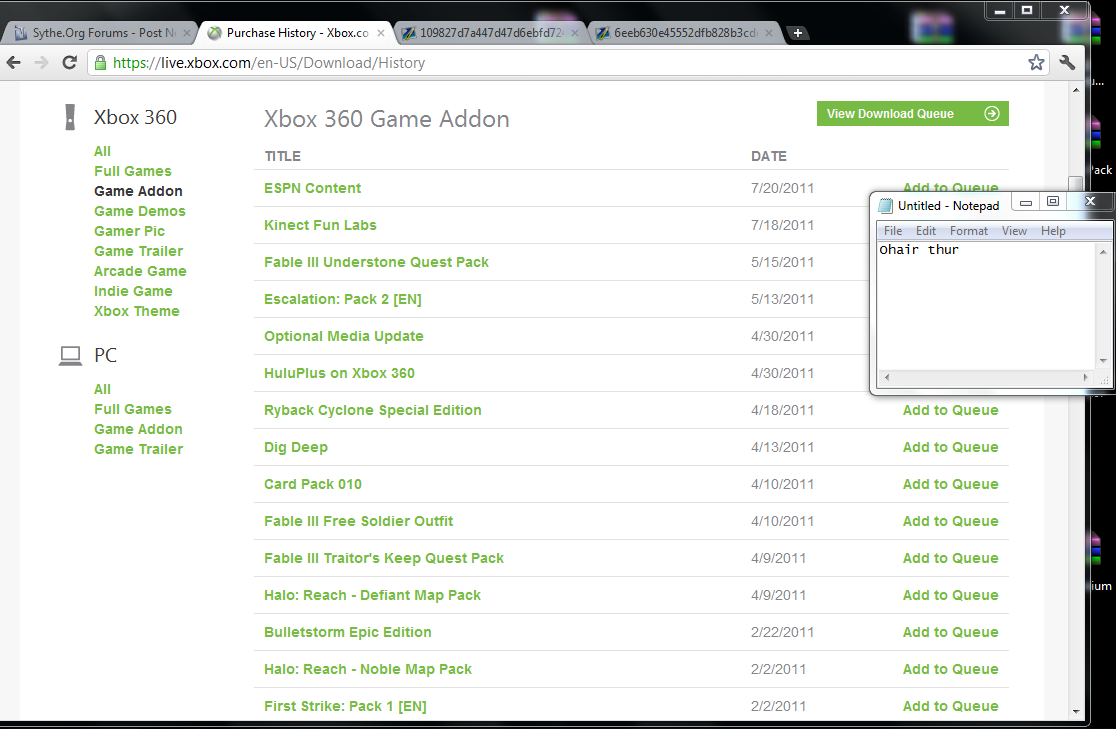The width and height of the screenshot is (1116, 729).
Task: Click Notepad vertical scrollbar up arrow
Action: pos(1103,251)
